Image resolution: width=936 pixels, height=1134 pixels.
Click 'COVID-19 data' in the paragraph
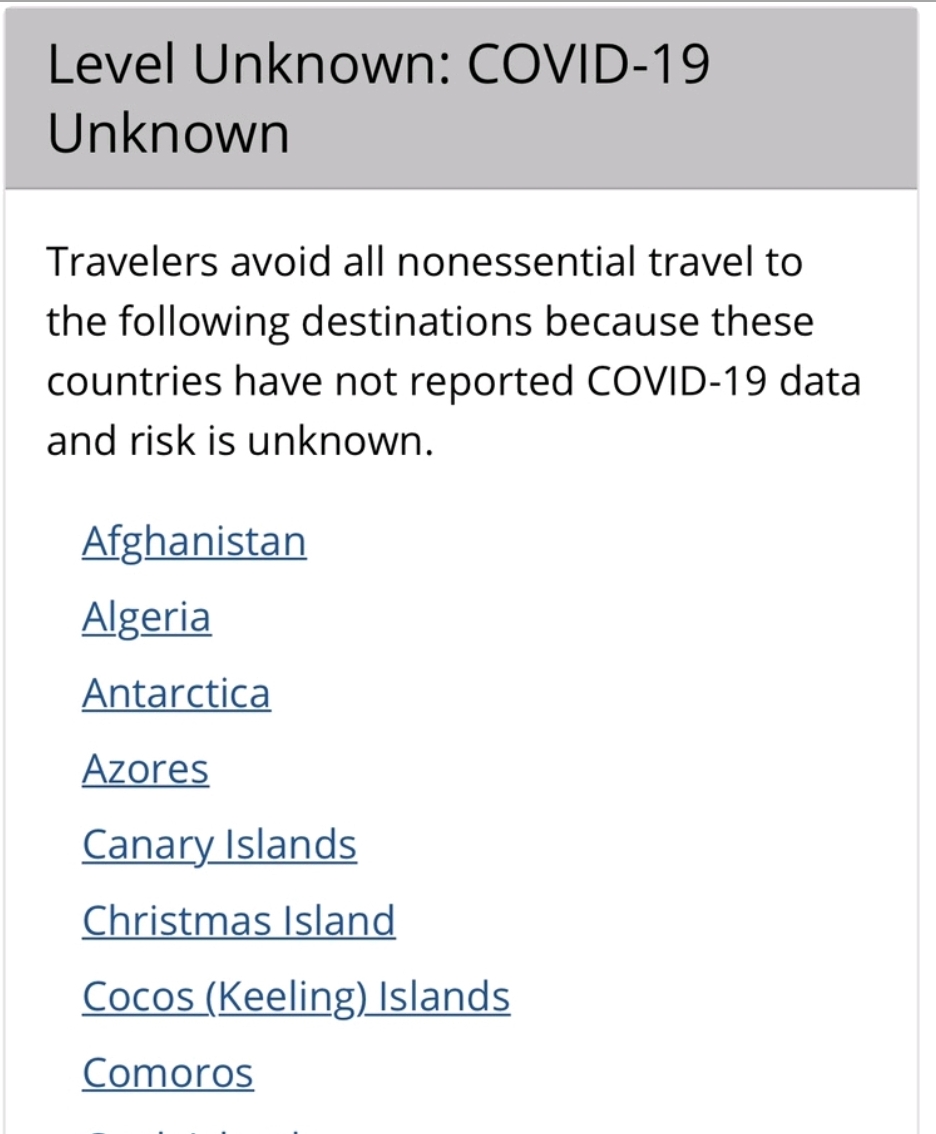723,381
